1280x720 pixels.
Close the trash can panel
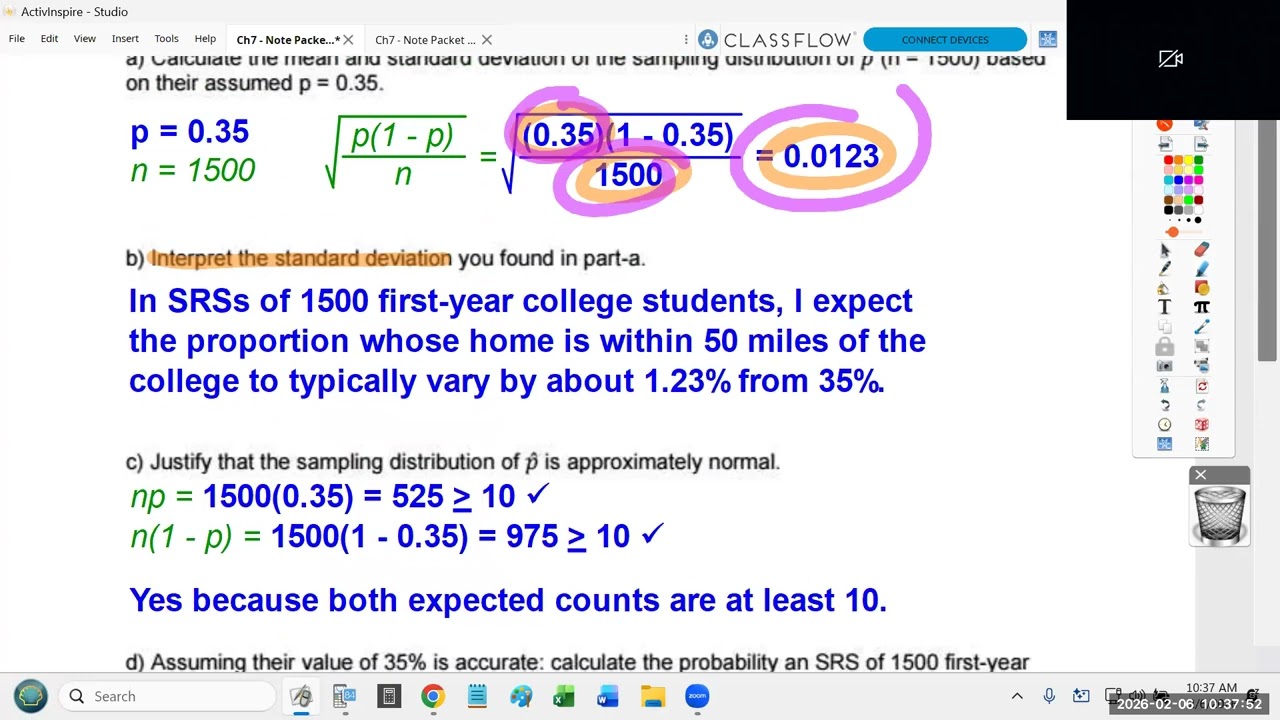coord(1201,475)
